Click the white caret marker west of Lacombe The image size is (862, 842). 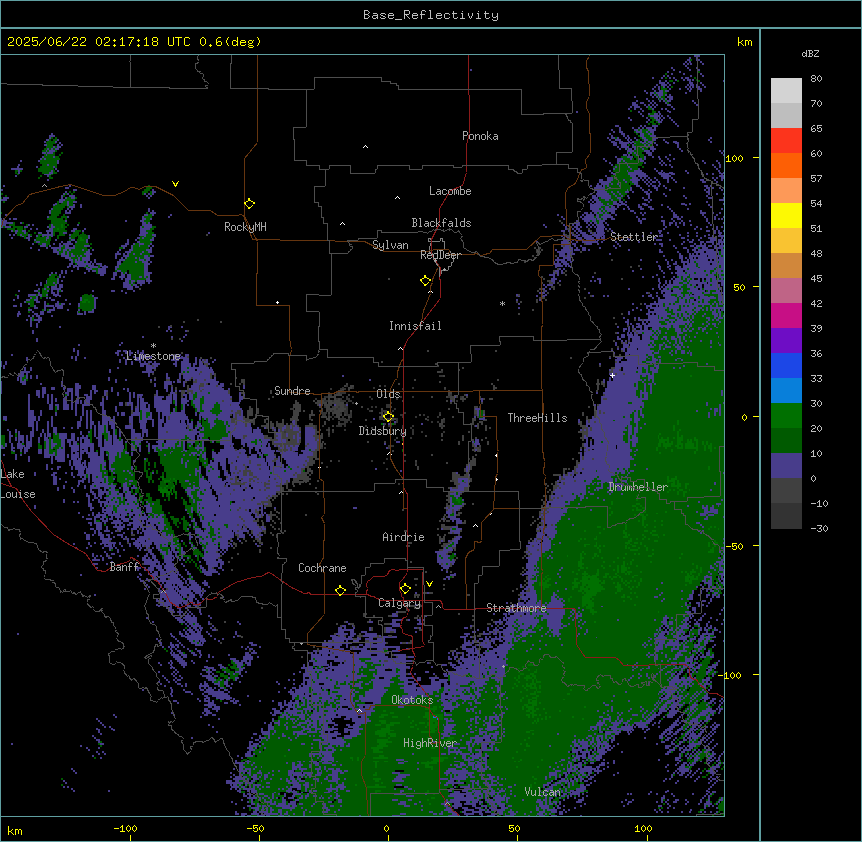(x=397, y=197)
